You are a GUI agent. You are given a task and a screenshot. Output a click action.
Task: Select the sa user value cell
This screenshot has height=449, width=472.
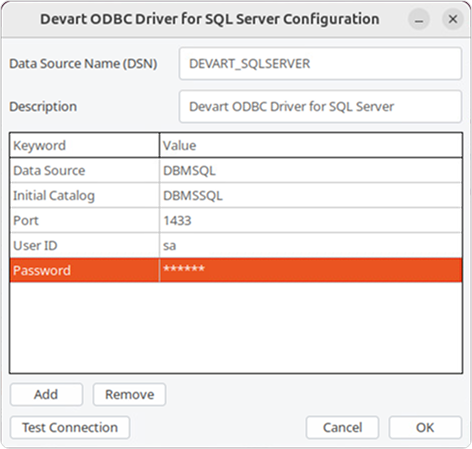click(x=311, y=245)
